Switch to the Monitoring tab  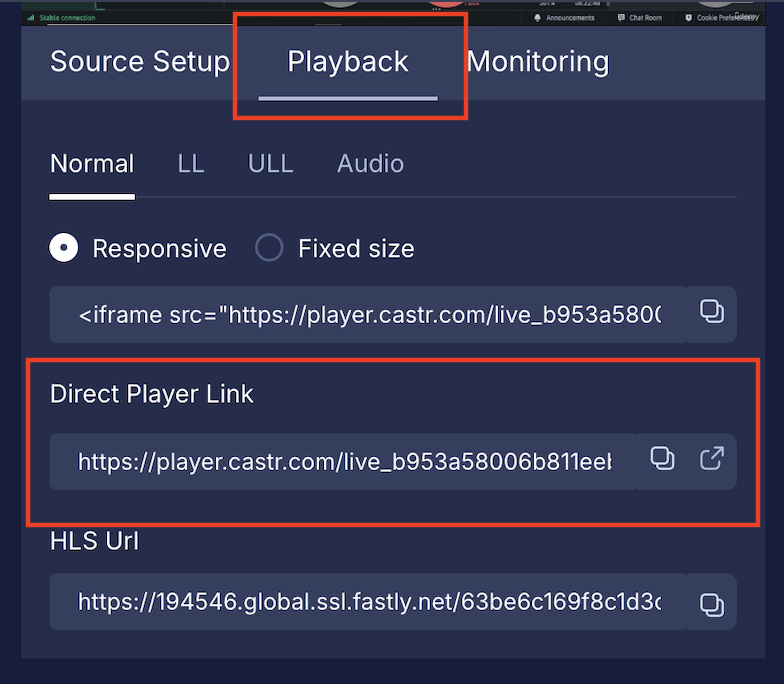coord(538,62)
